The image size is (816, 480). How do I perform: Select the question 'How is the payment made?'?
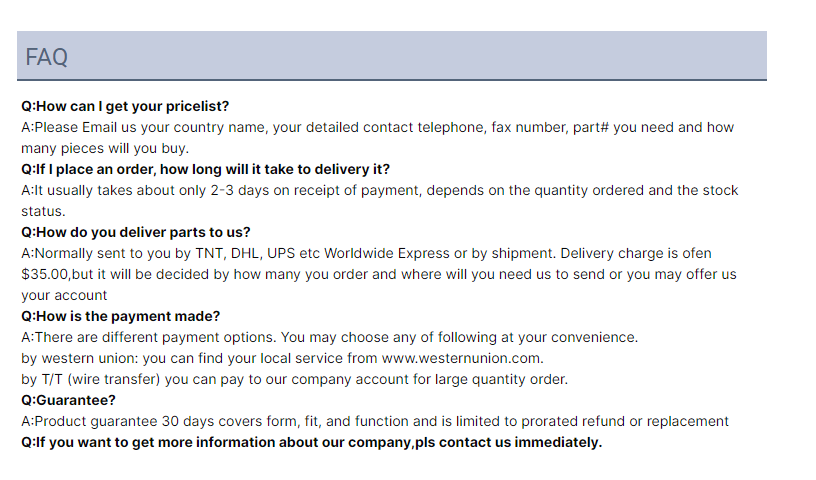pos(121,316)
